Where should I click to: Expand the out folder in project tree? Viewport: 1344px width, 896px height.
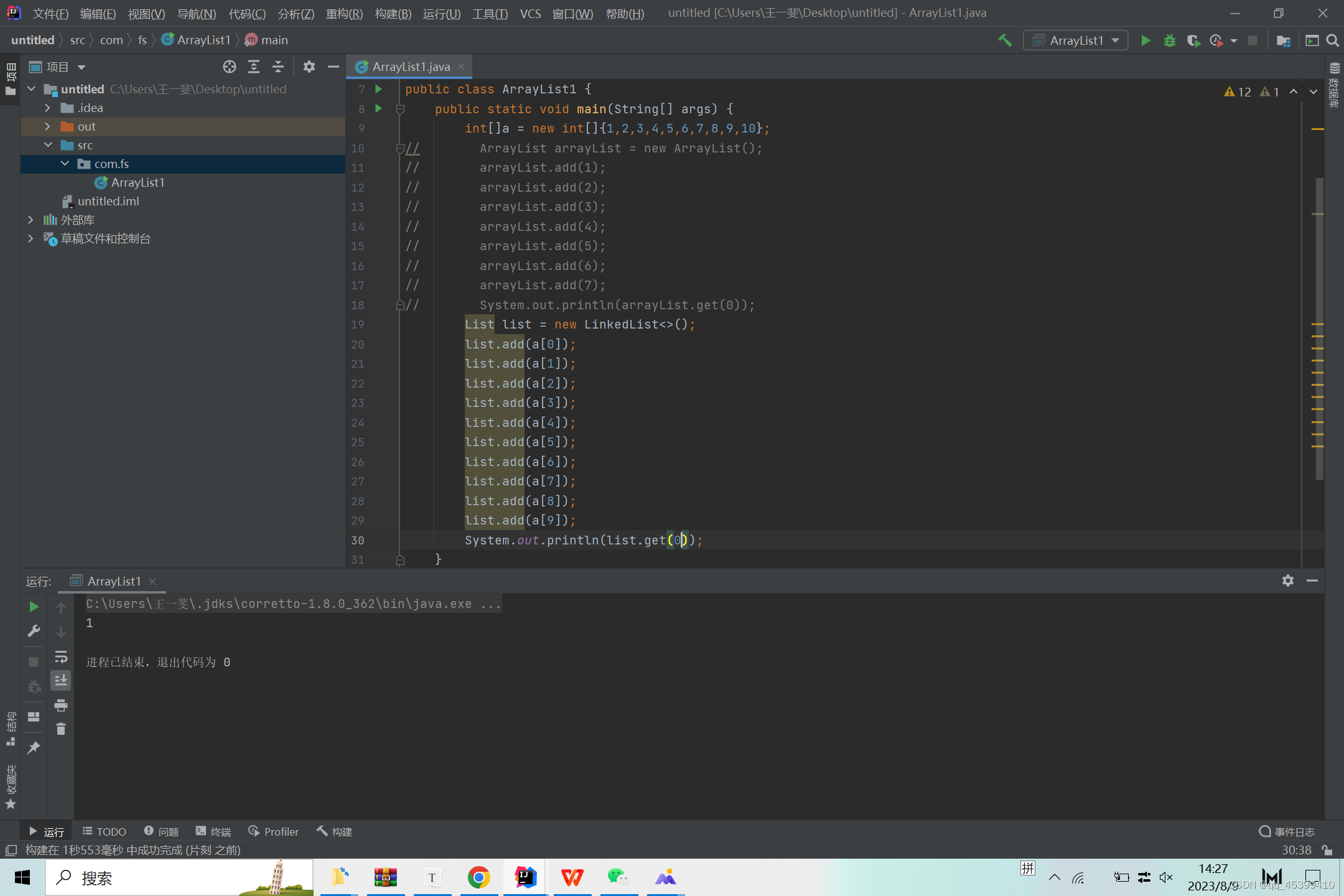47,126
